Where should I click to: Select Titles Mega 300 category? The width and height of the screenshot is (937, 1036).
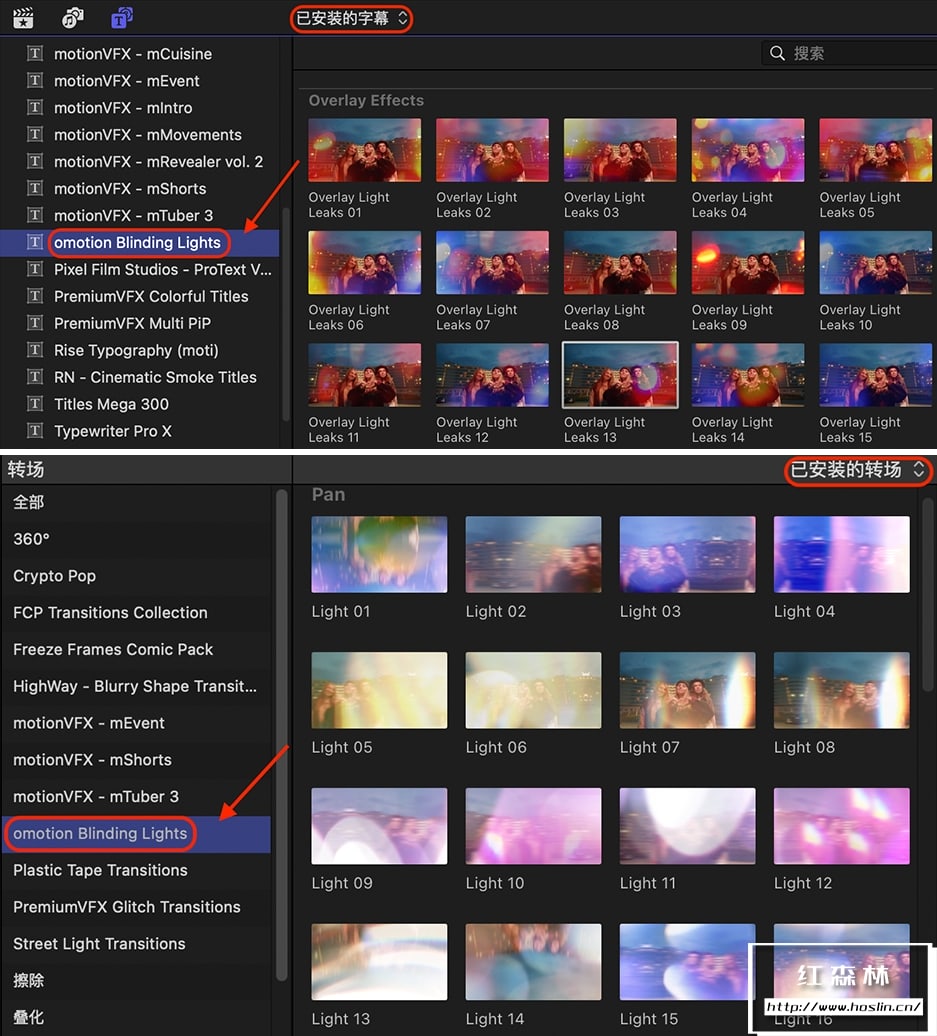click(139, 404)
